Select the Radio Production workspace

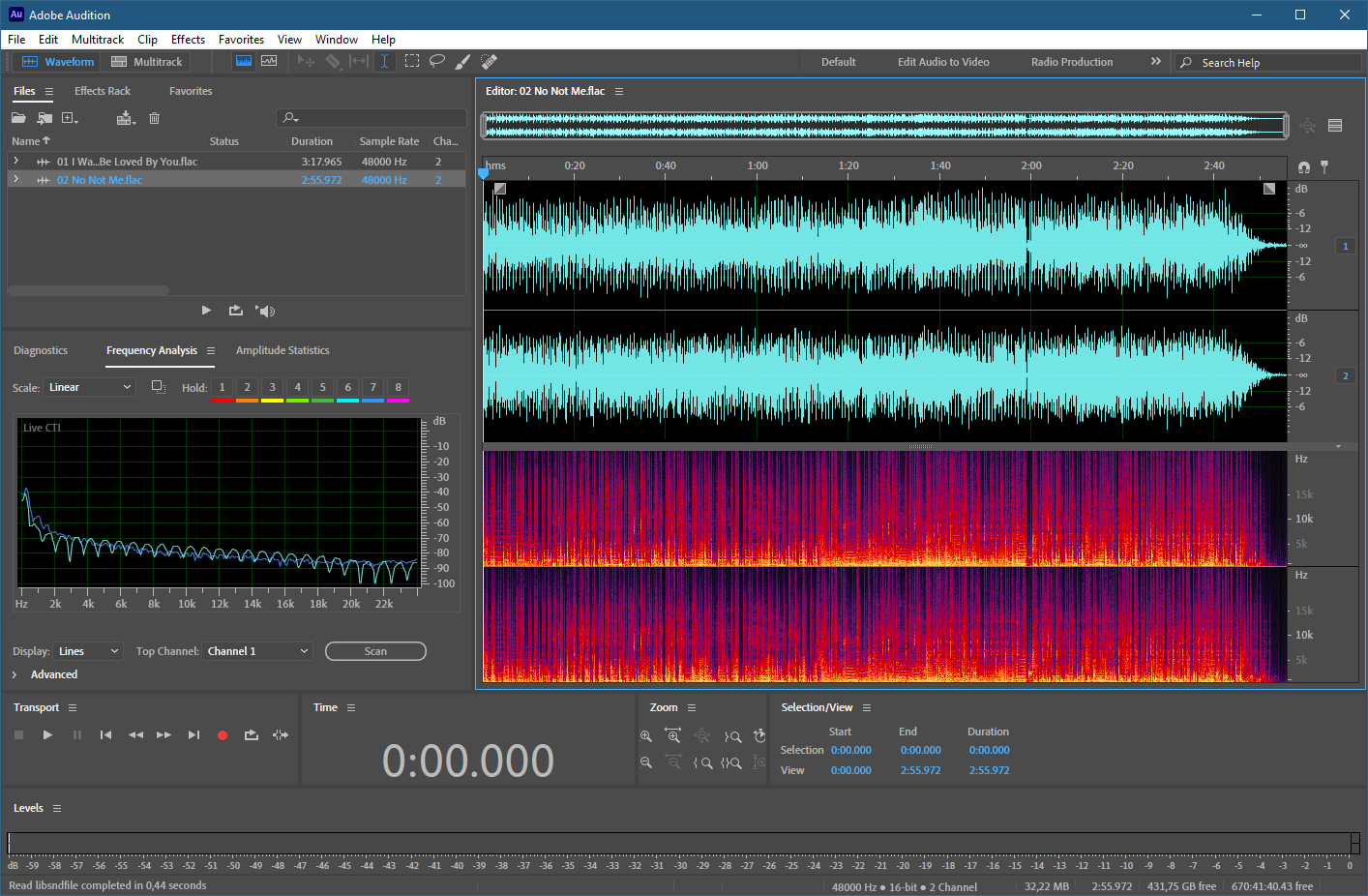click(1072, 62)
